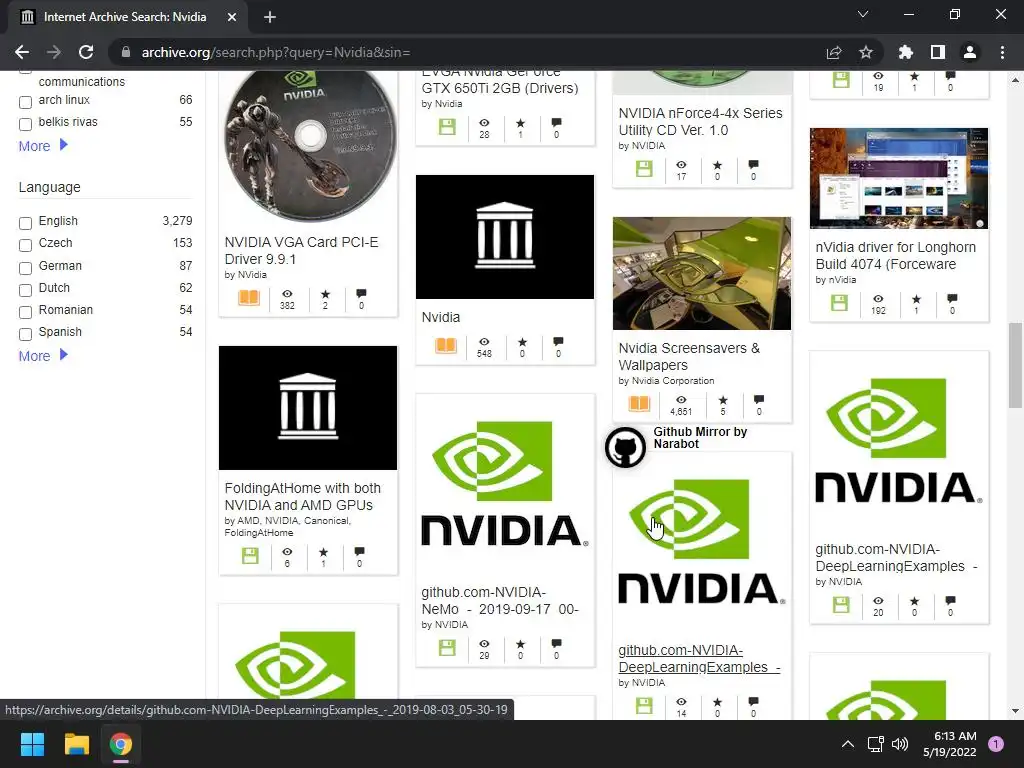Check the belkis rivas filter checkbox
This screenshot has height=768, width=1024.
(x=25, y=124)
